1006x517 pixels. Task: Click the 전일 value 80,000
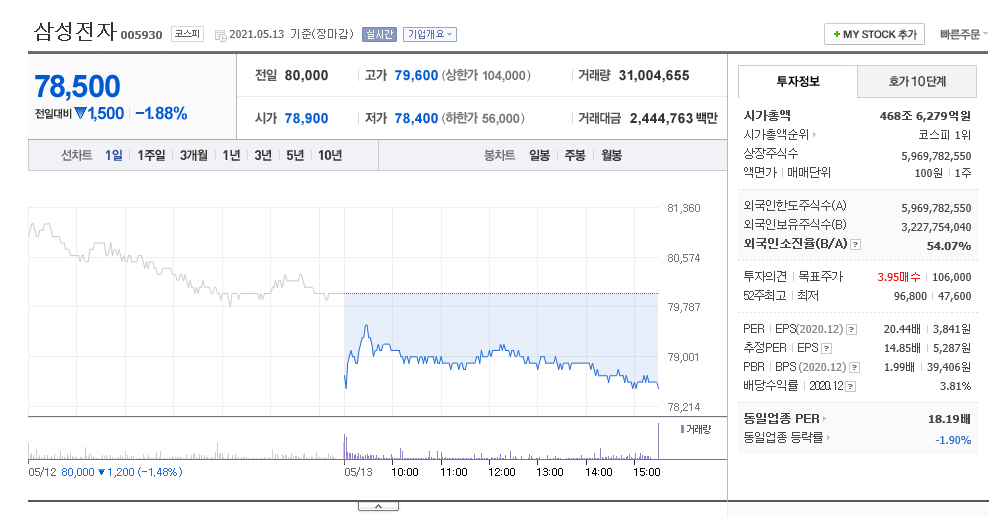click(x=306, y=75)
